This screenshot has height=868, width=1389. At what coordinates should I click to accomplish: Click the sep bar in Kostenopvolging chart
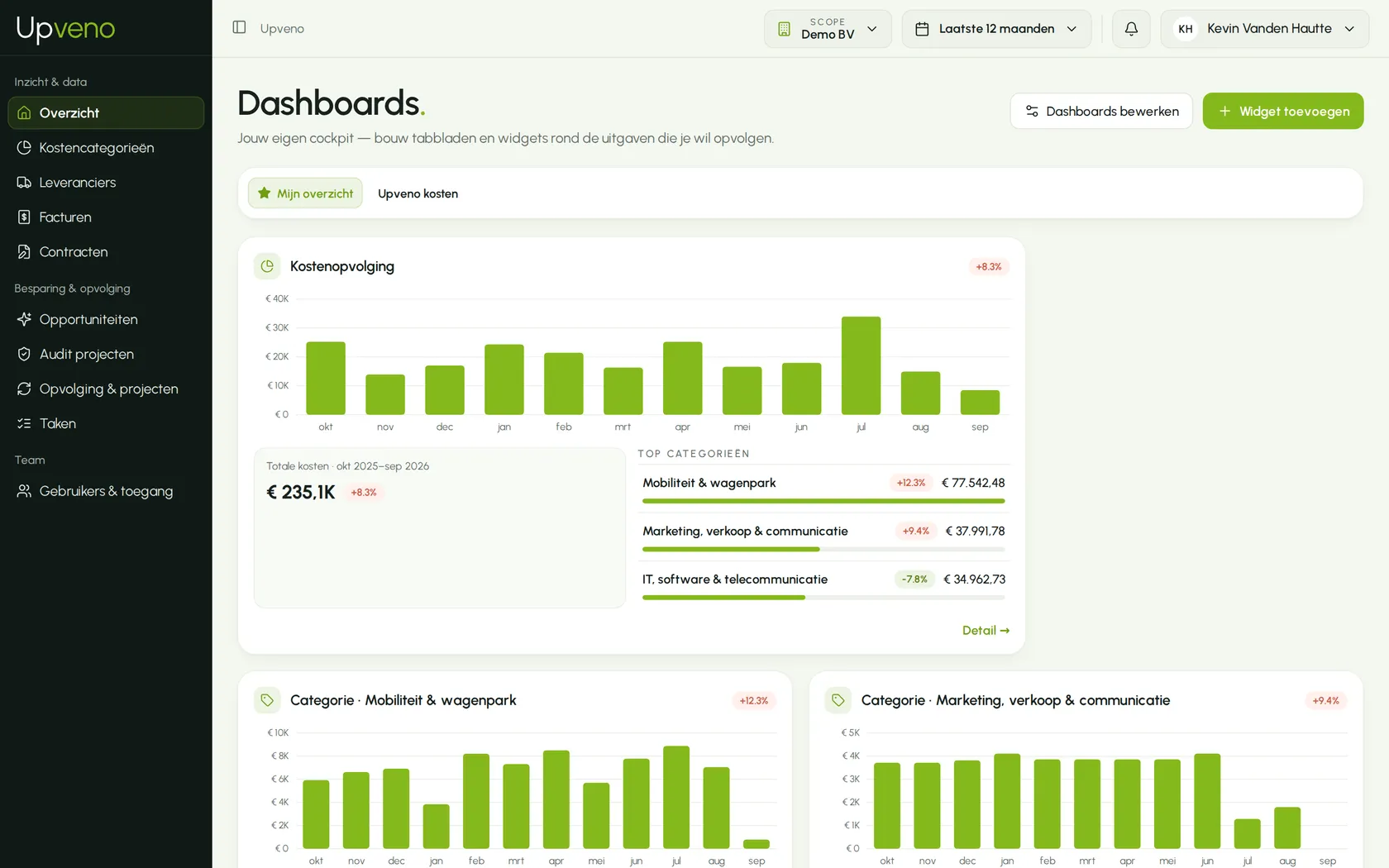(x=980, y=403)
